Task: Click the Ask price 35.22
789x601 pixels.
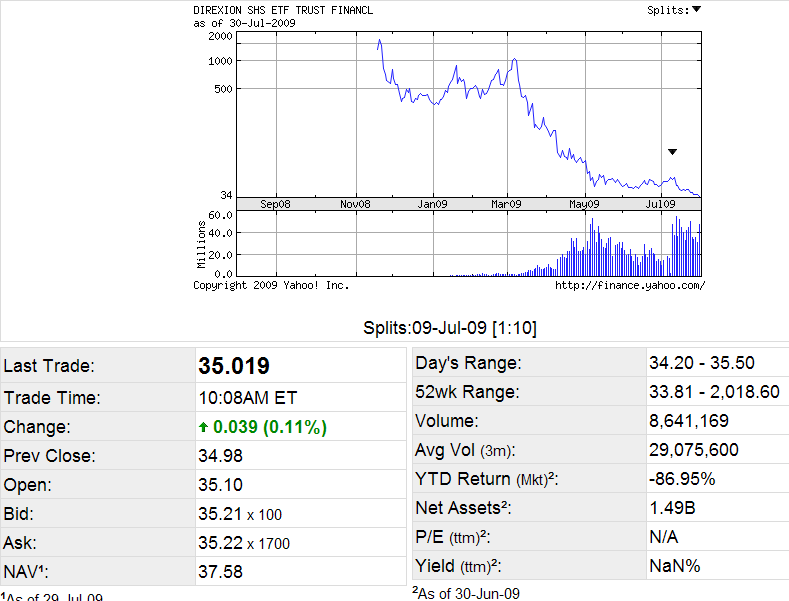Action: coord(220,543)
